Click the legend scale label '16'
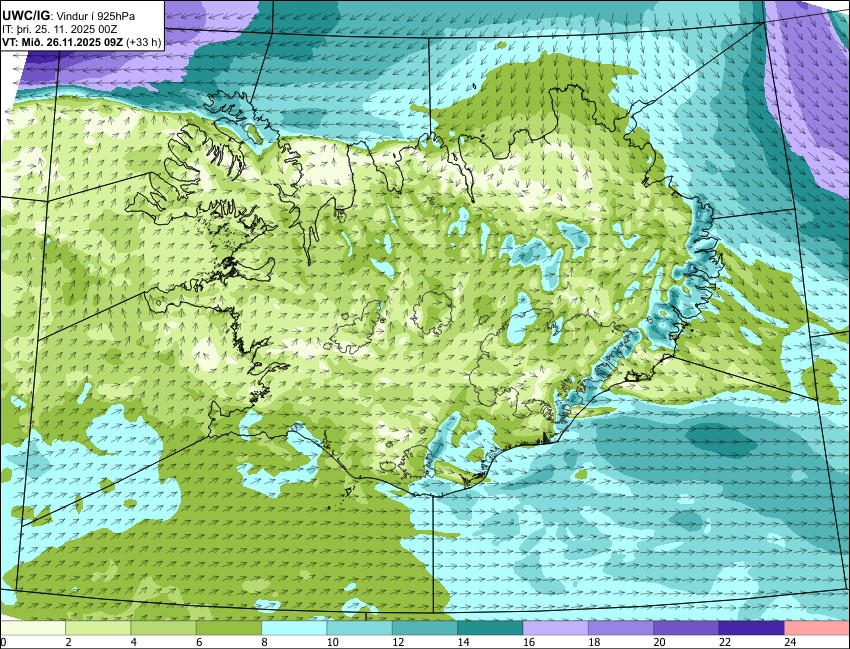 click(x=529, y=642)
